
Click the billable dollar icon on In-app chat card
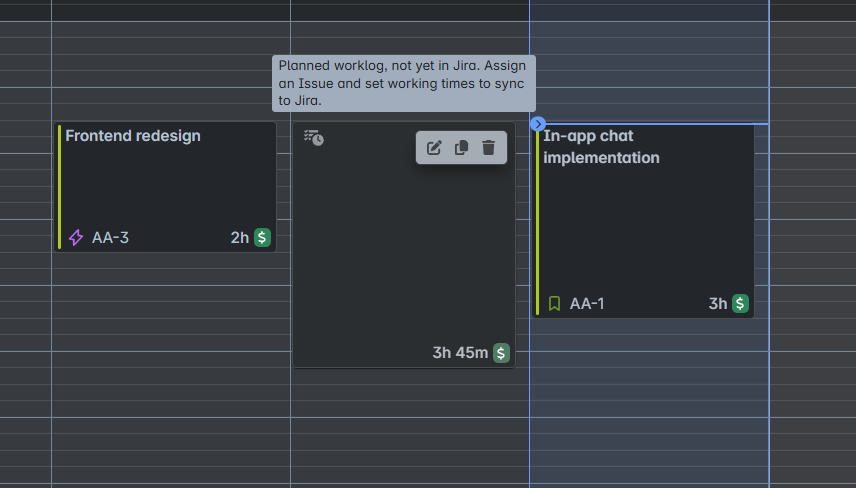pos(740,303)
